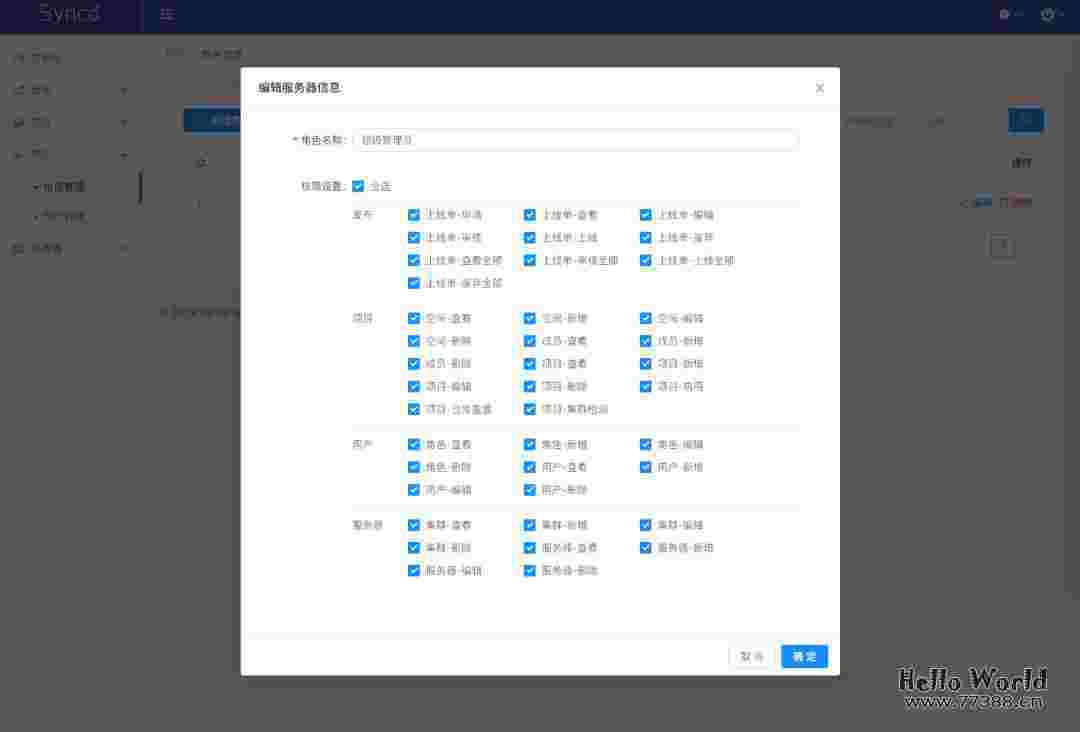Image resolution: width=1080 pixels, height=732 pixels.
Task: Uncheck the 上线单-申请 permission
Action: click(414, 215)
